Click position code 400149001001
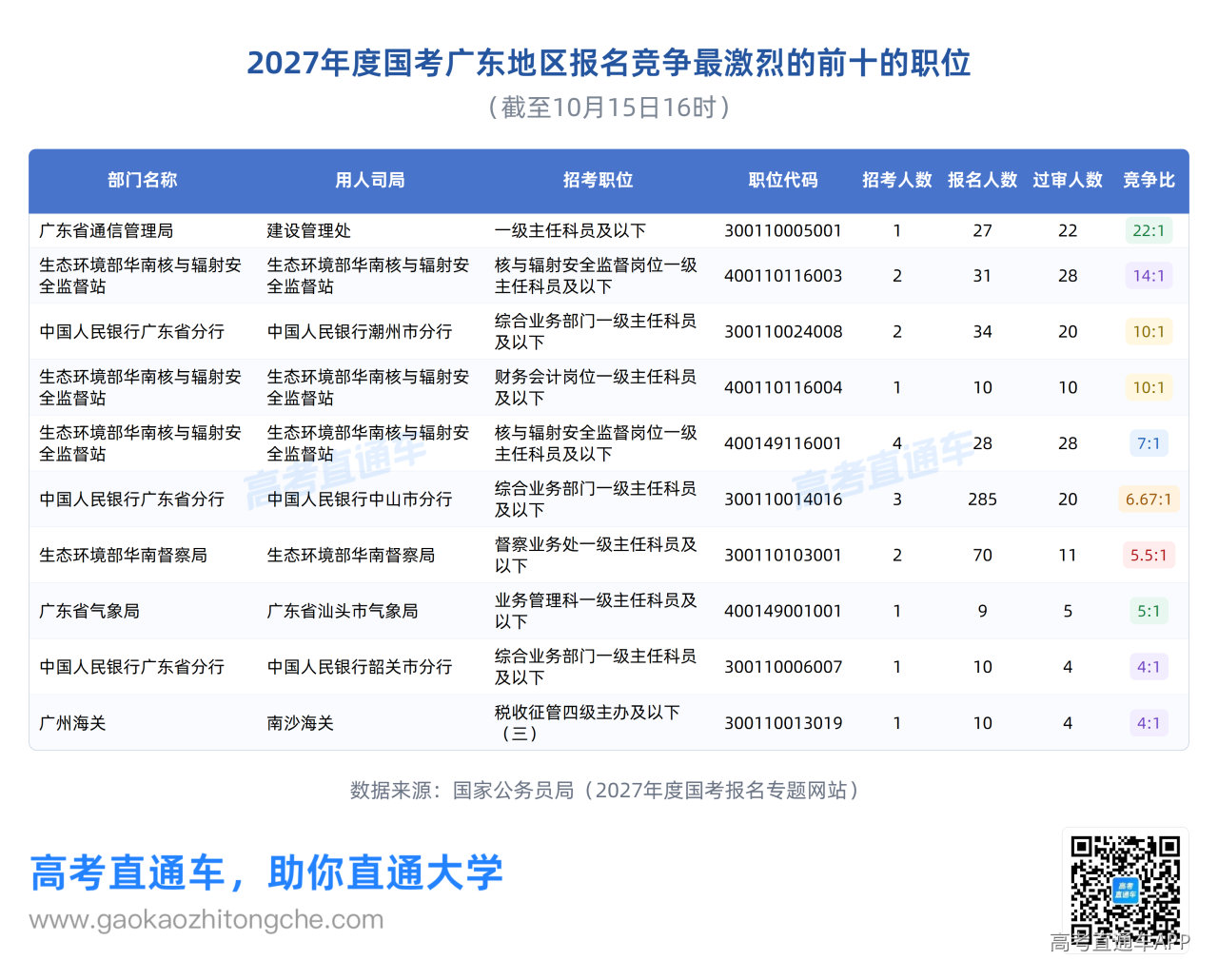Viewport: 1218px width, 980px height. (783, 611)
